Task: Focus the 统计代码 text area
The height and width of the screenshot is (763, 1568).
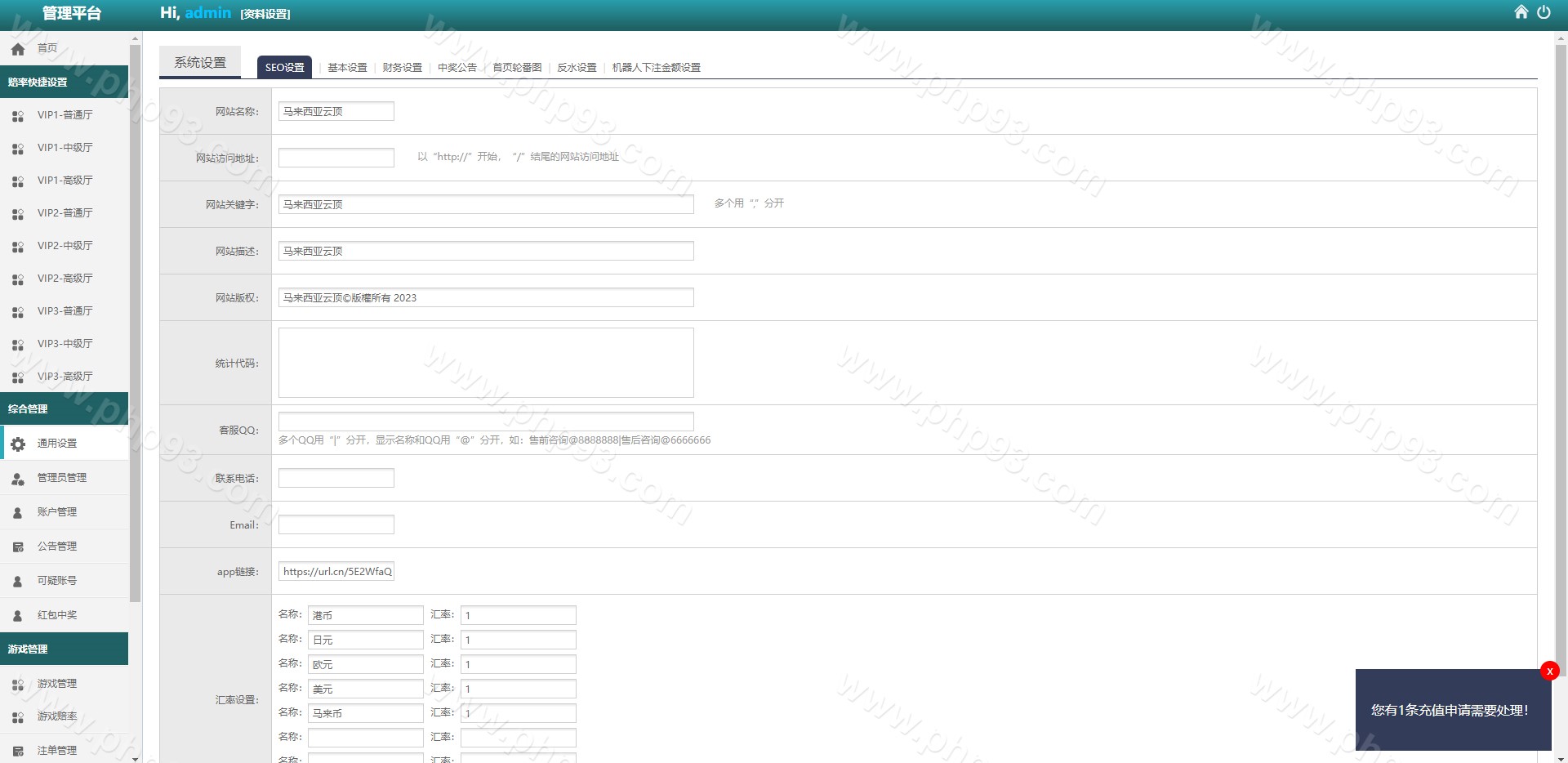Action: [486, 363]
